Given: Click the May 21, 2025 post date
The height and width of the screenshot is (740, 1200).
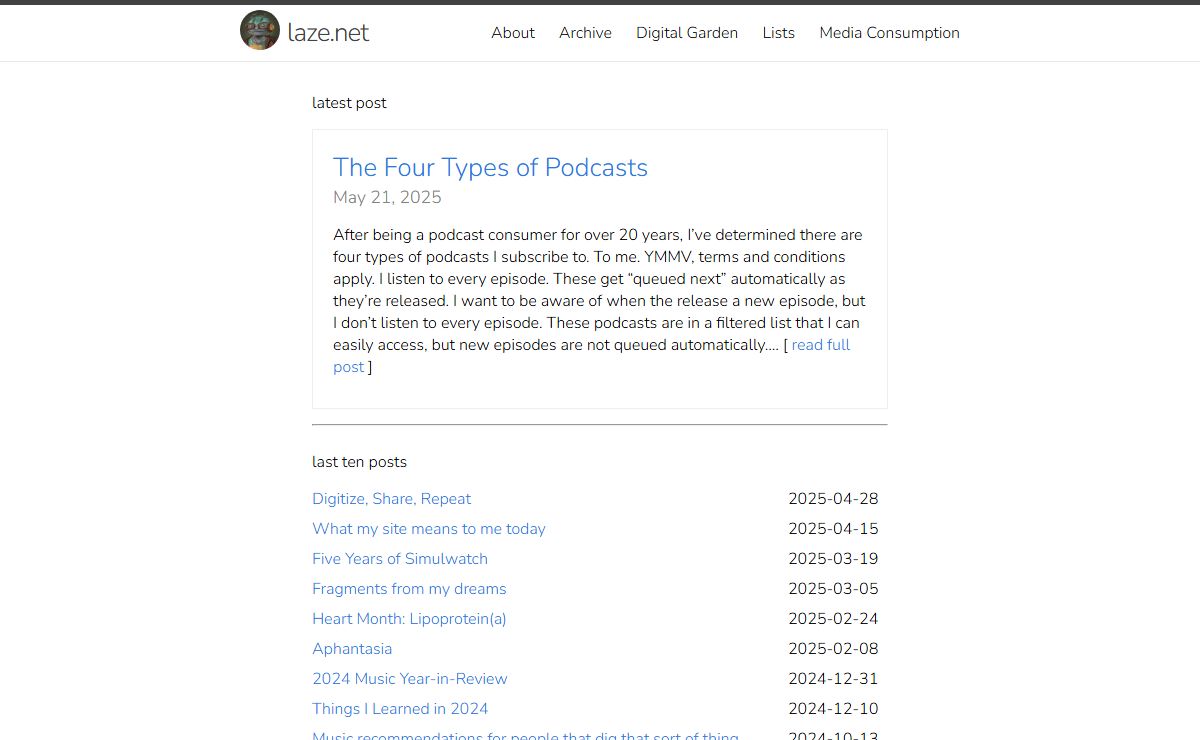Looking at the screenshot, I should tap(387, 197).
